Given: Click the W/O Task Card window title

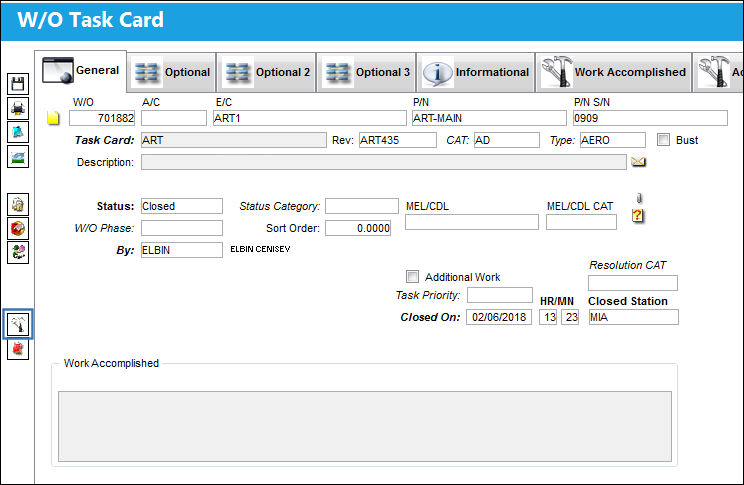Looking at the screenshot, I should (91, 20).
